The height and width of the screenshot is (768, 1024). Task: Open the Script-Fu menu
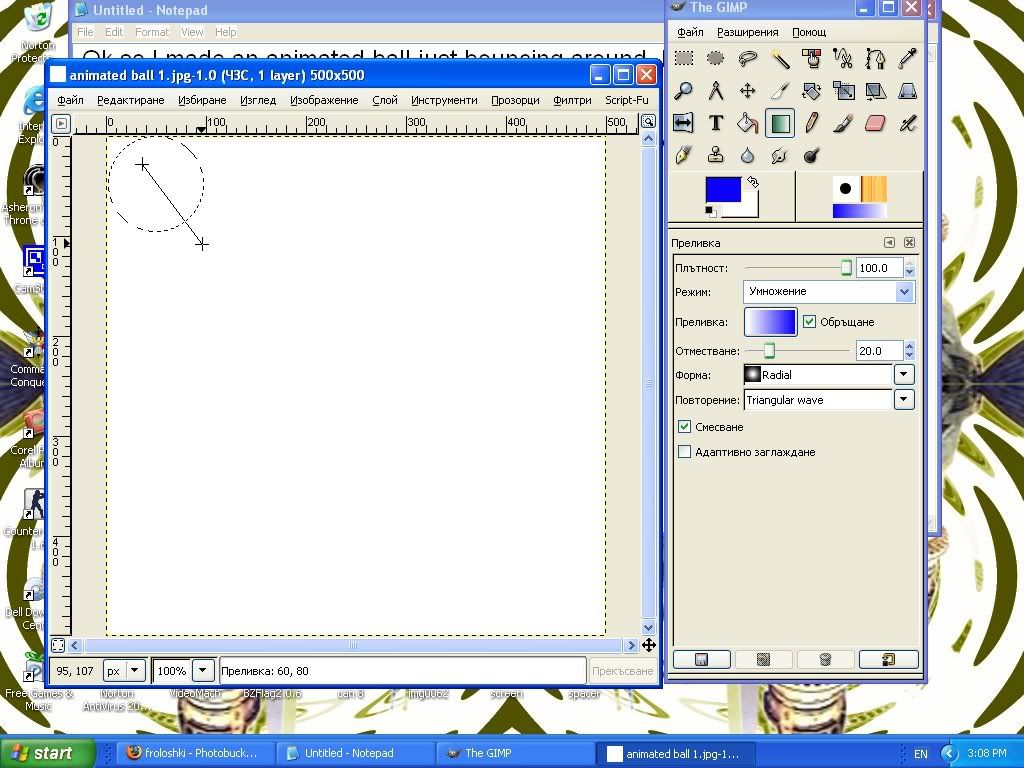click(627, 100)
